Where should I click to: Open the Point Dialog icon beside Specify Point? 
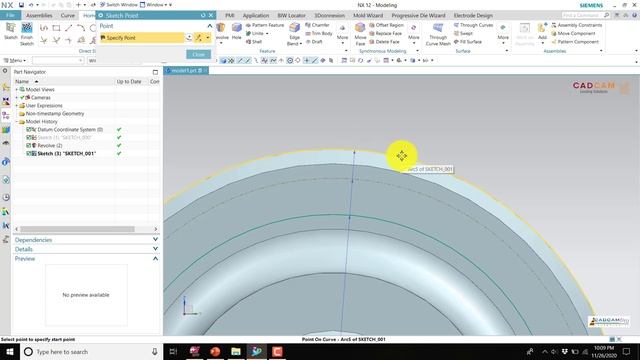click(189, 38)
